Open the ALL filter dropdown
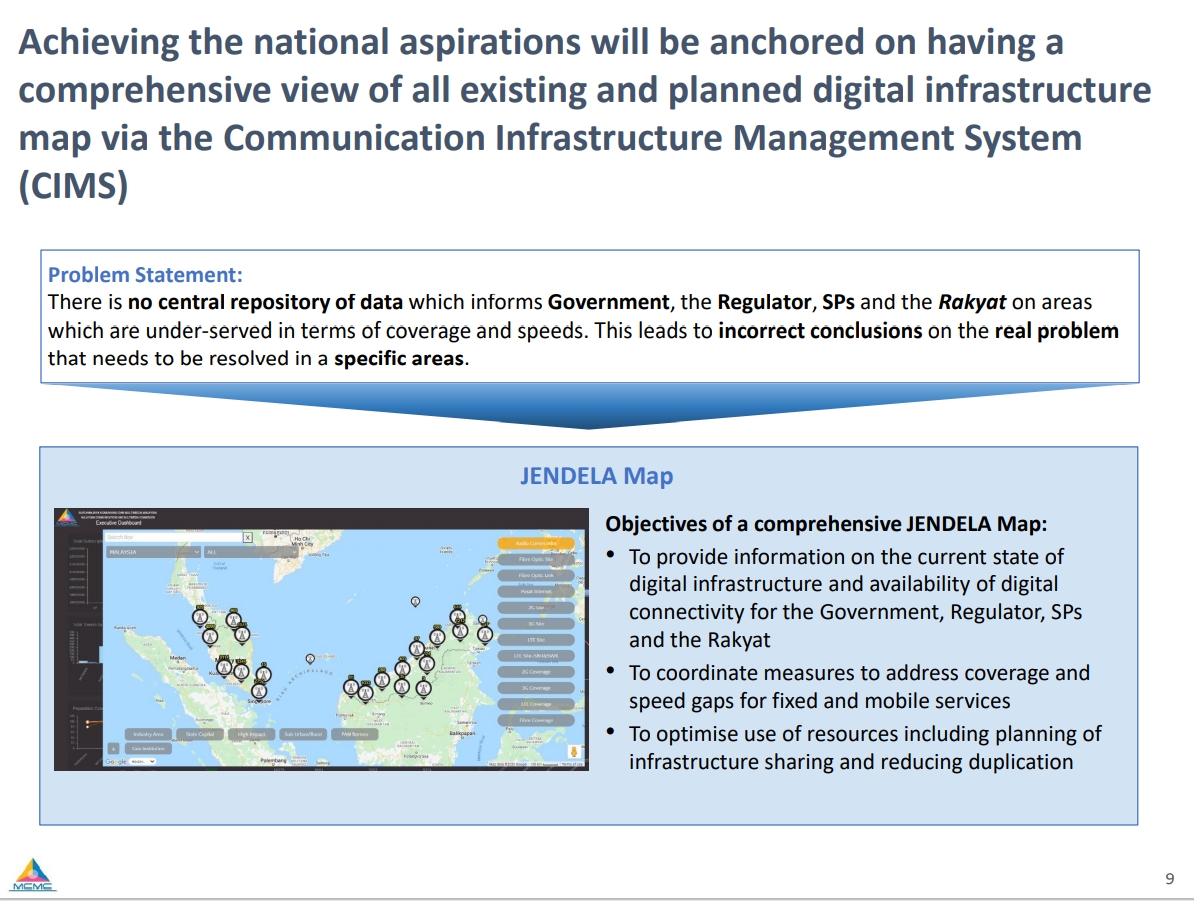 point(250,551)
